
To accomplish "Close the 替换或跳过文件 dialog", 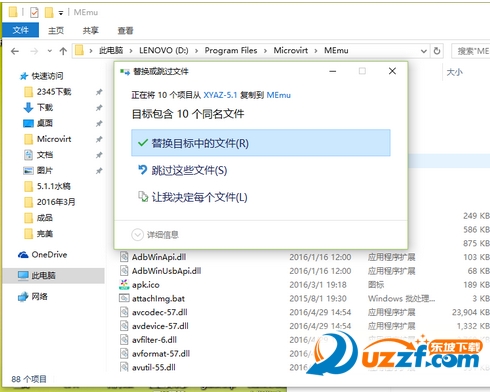I will (392, 71).
